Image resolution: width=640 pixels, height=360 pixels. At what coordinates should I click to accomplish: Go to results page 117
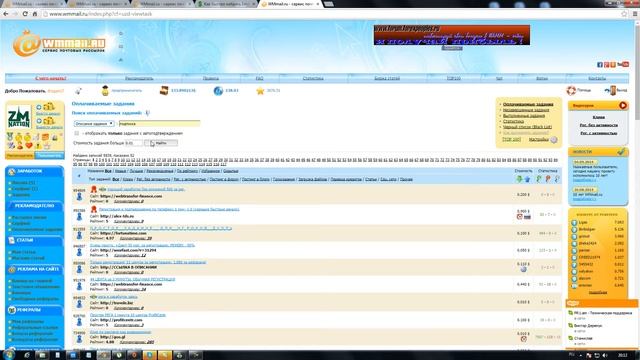tap(223, 164)
